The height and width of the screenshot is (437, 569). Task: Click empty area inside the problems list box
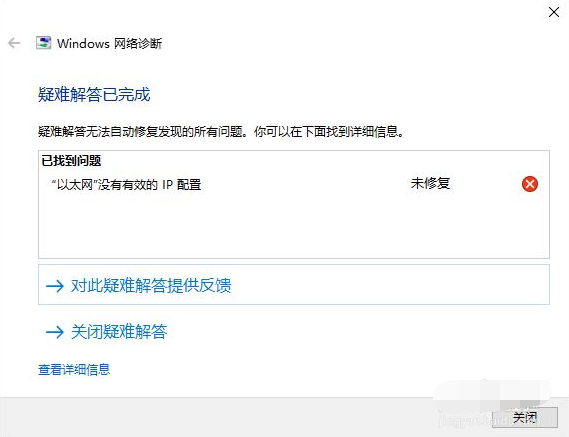294,227
